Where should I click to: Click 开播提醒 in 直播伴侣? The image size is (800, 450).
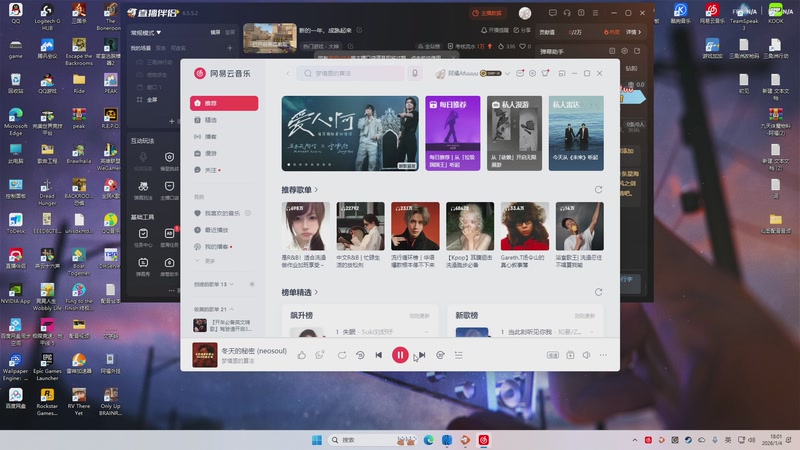495,31
